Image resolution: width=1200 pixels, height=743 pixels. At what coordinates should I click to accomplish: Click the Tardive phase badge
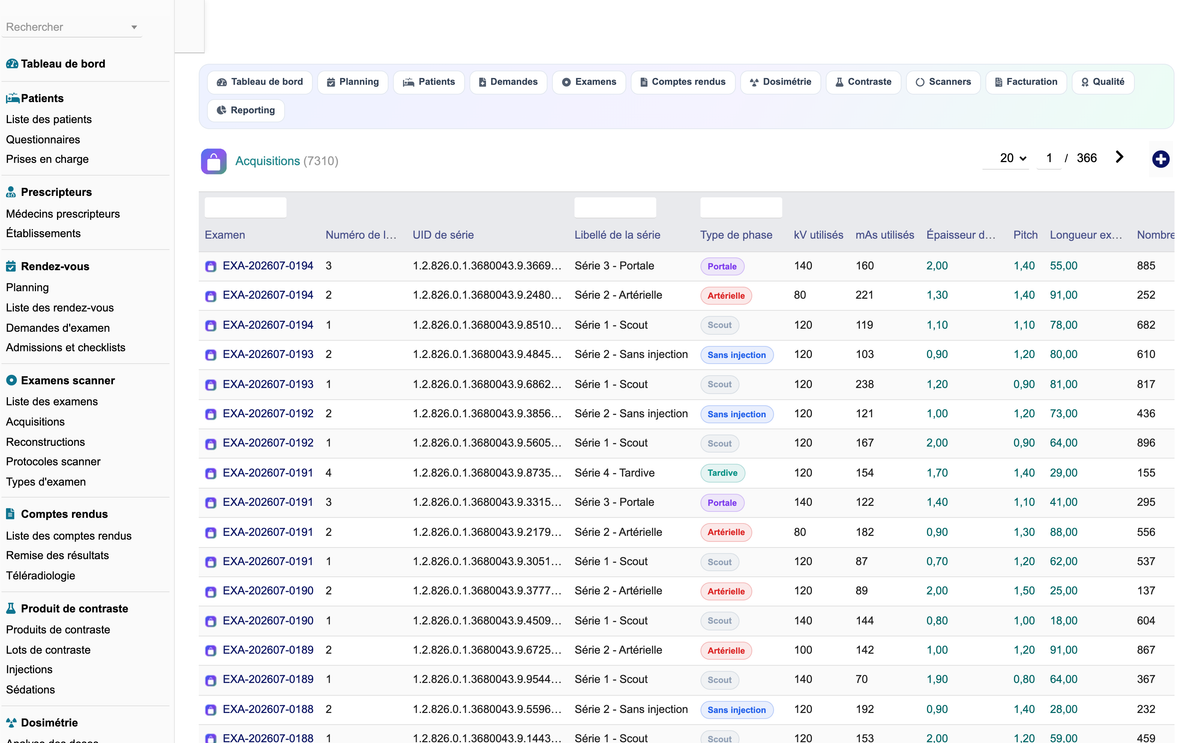coord(723,473)
